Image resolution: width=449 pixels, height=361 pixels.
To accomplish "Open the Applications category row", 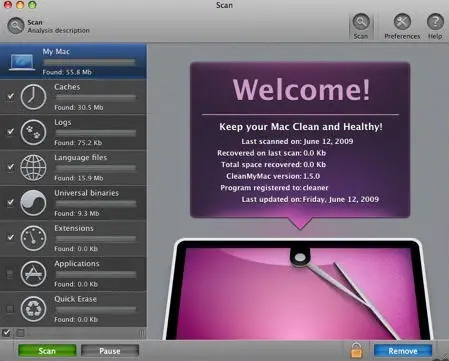I will 73,274.
